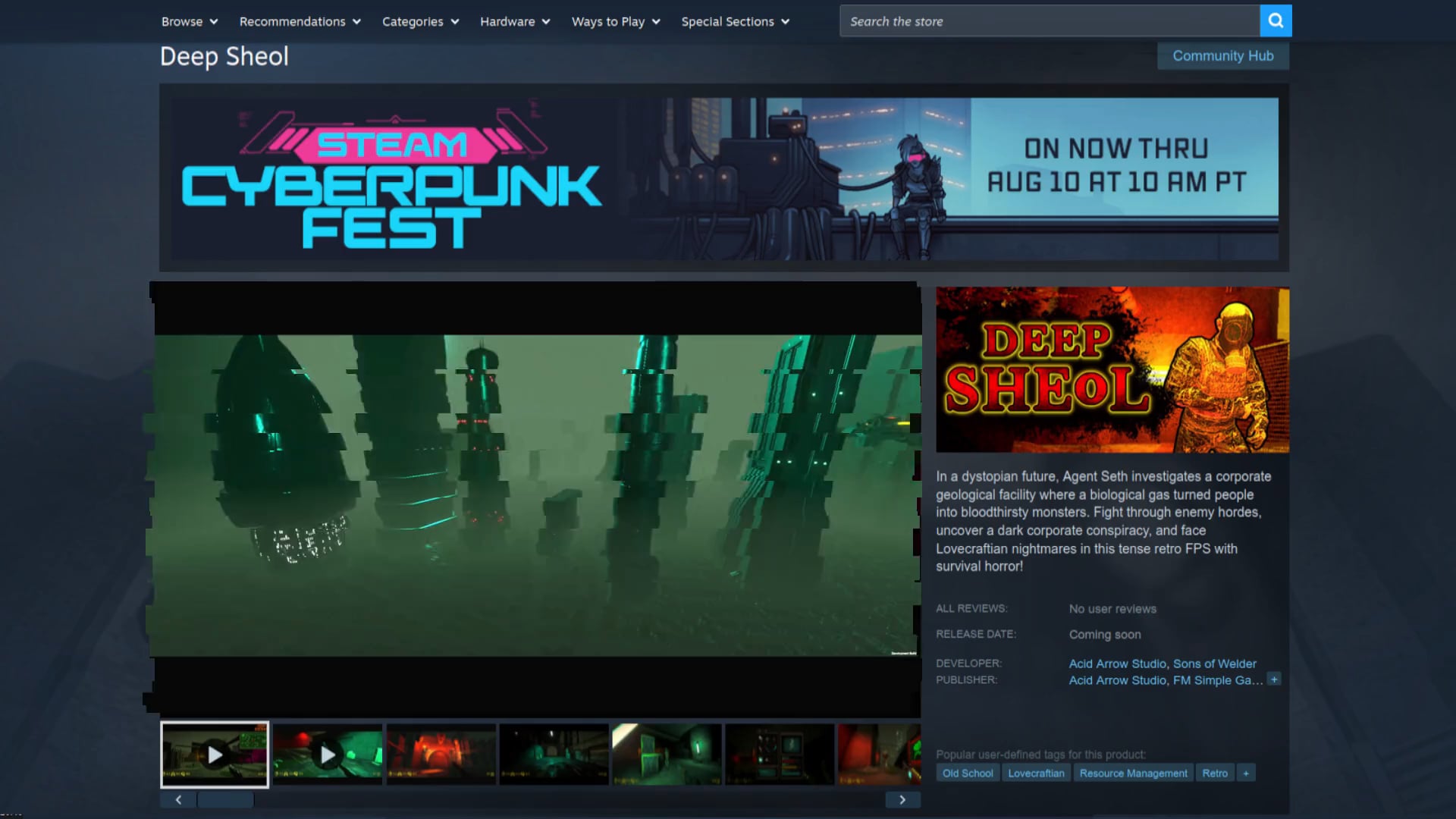Image resolution: width=1456 pixels, height=819 pixels.
Task: Open the Community Hub
Action: 1223,56
